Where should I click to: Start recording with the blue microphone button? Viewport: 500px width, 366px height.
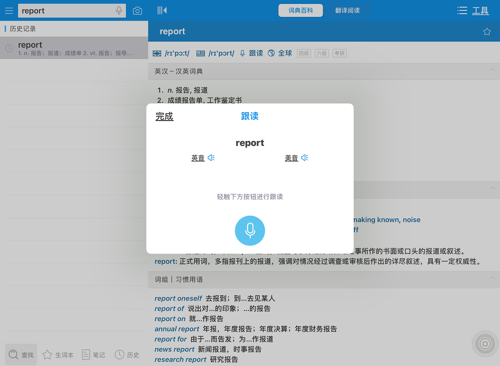coord(250,231)
